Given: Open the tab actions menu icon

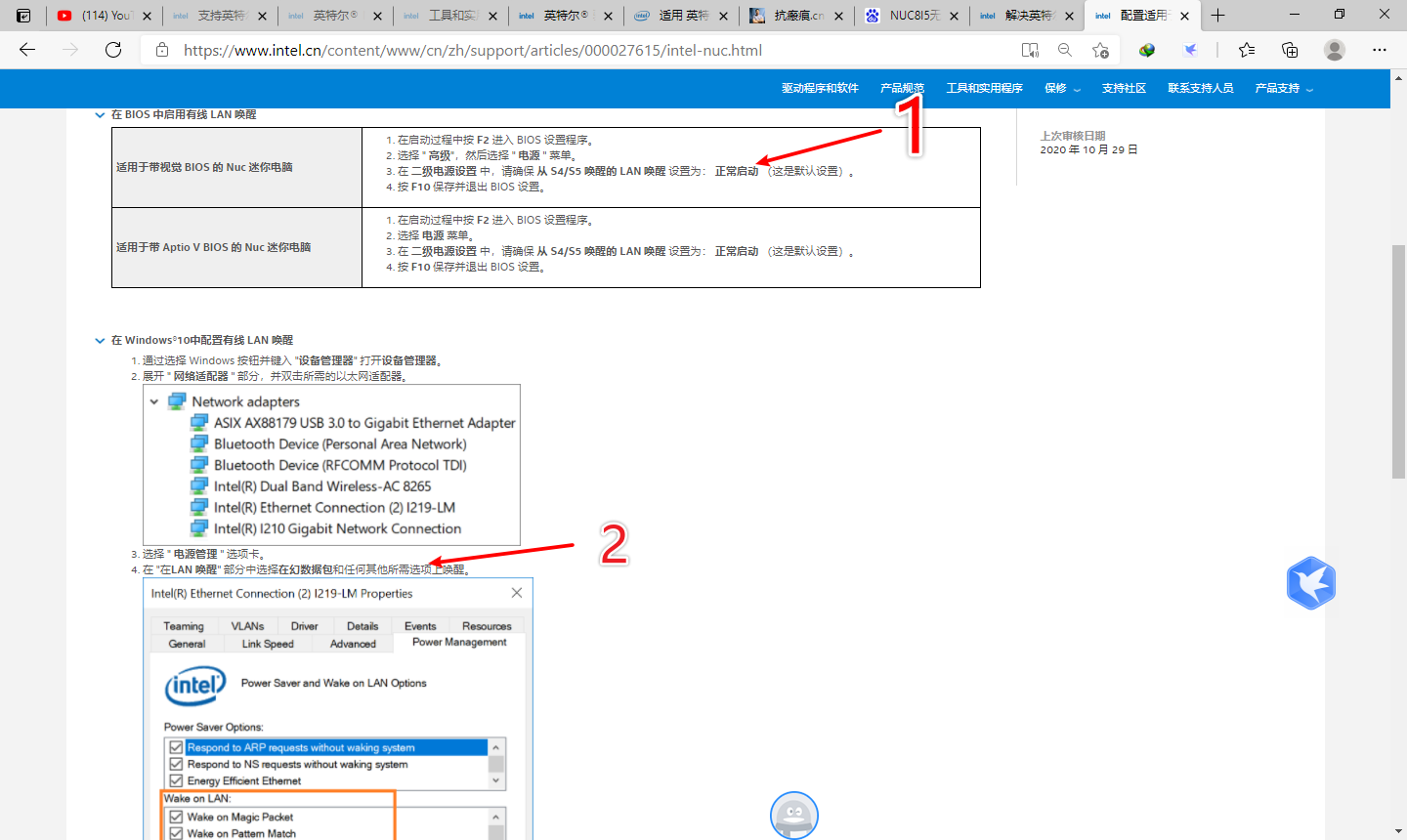Looking at the screenshot, I should (23, 16).
